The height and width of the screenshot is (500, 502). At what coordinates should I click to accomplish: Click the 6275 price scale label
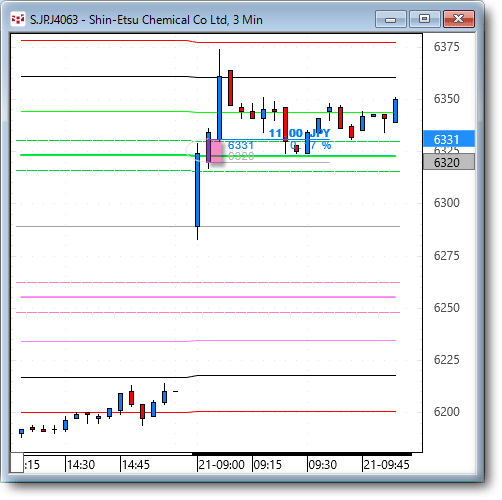[x=446, y=256]
